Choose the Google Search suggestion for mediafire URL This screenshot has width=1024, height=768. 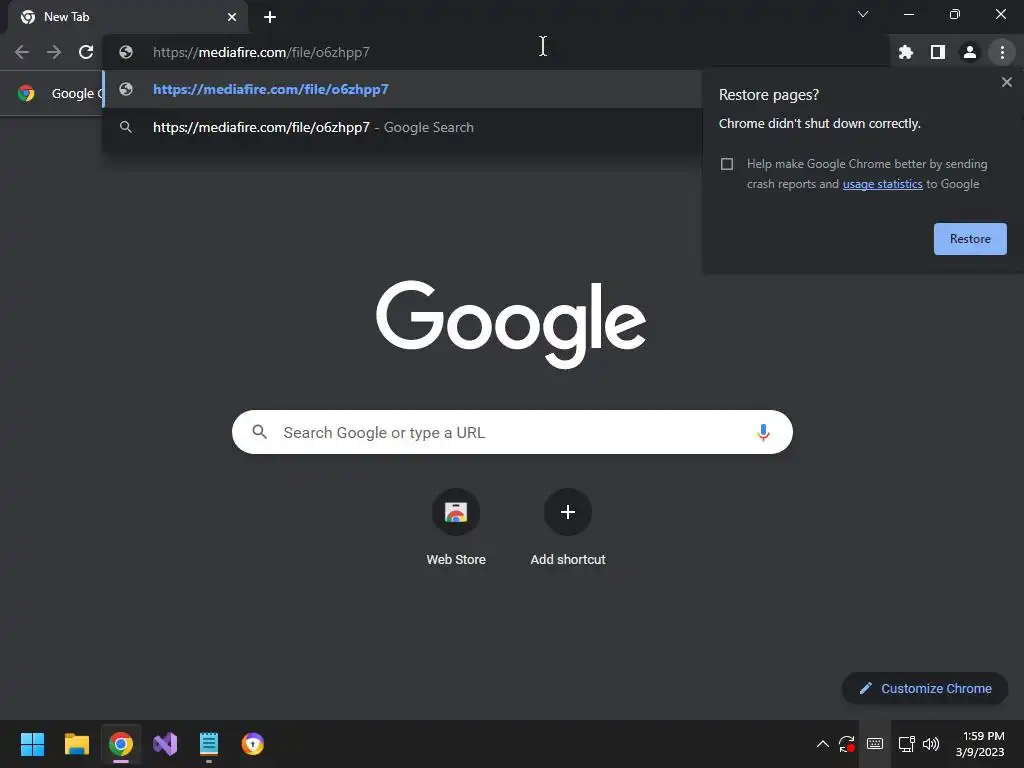click(402, 127)
